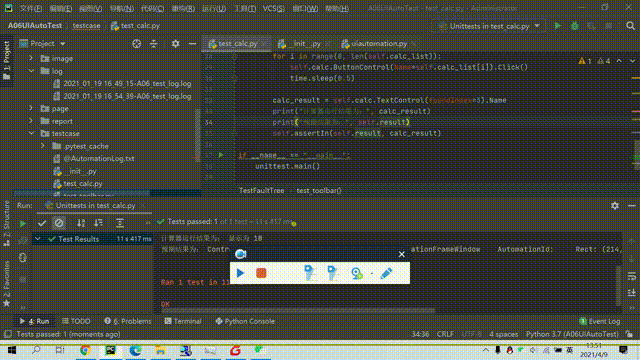Toggle show ignored tests button
640x360 pixels.
(x=59, y=223)
